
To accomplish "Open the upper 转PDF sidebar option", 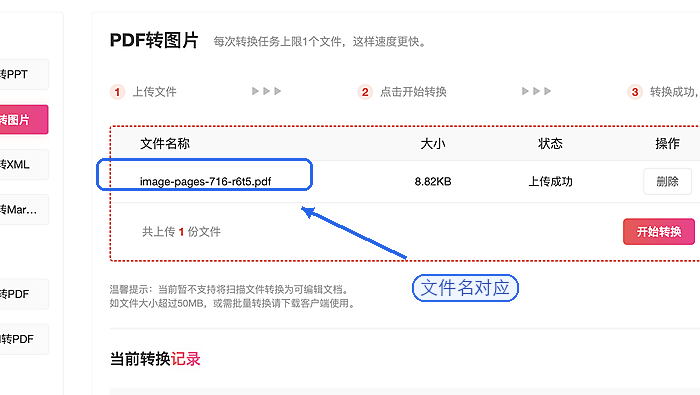I will (x=23, y=294).
